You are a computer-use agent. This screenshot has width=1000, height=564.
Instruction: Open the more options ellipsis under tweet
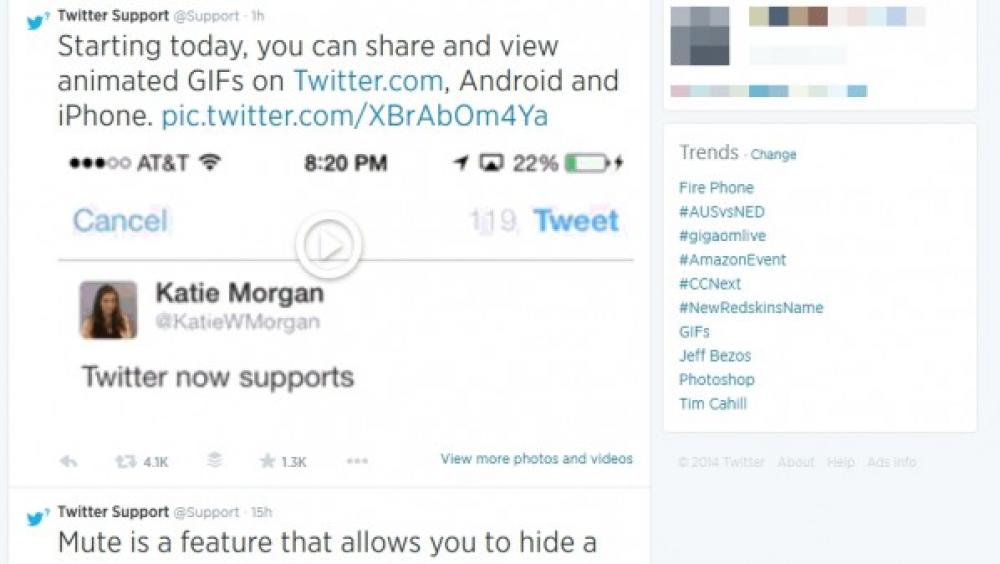(x=357, y=461)
